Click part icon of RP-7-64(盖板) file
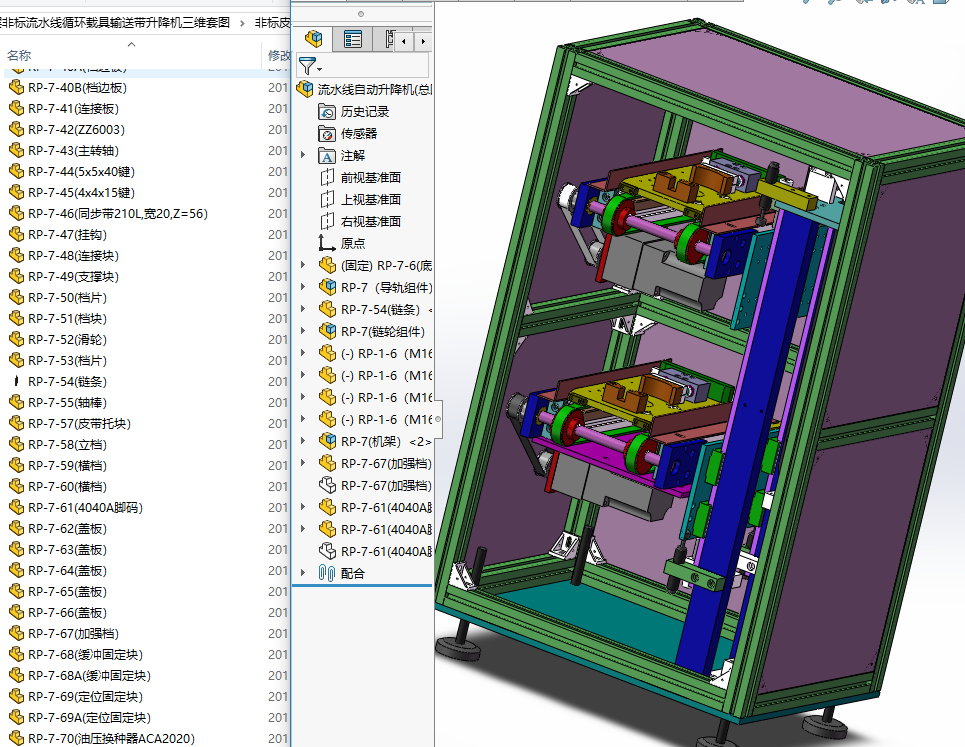This screenshot has height=747, width=965. point(16,570)
